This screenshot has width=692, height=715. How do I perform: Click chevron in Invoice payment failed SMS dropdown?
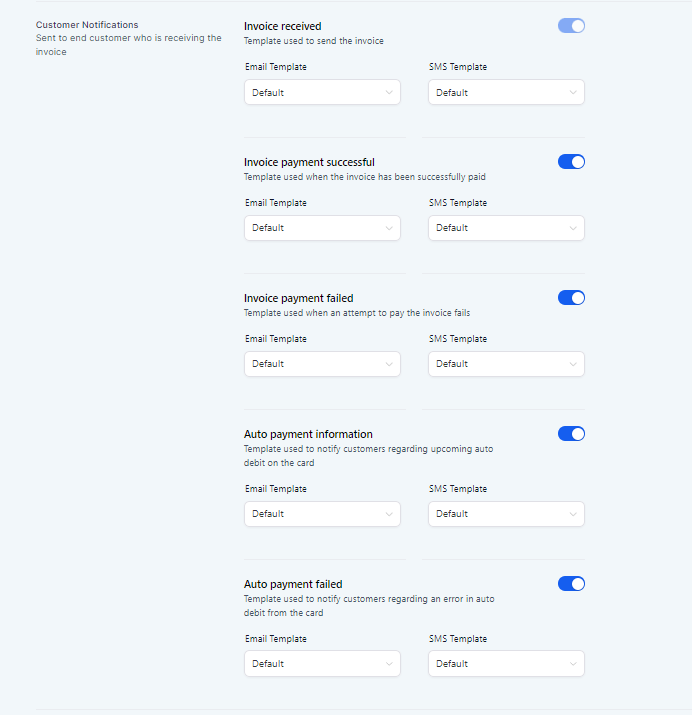click(x=573, y=364)
